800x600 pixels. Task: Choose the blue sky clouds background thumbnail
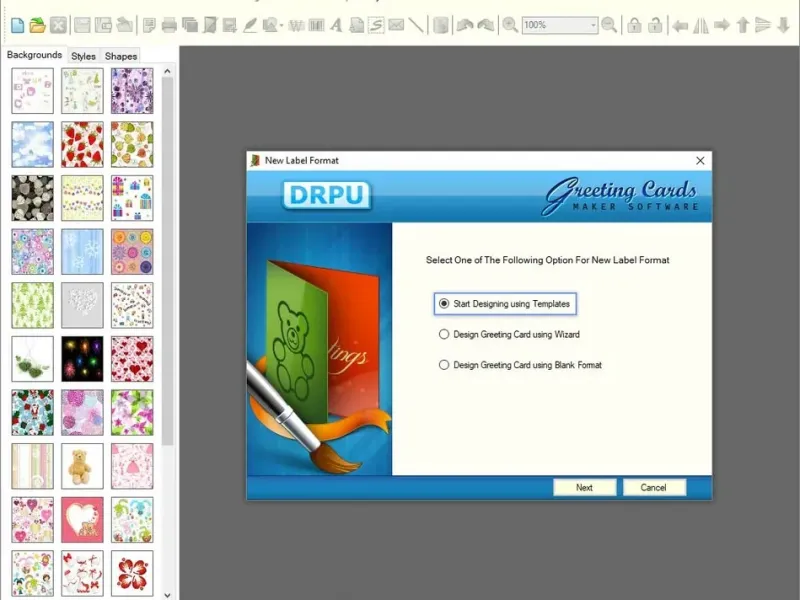coord(32,144)
